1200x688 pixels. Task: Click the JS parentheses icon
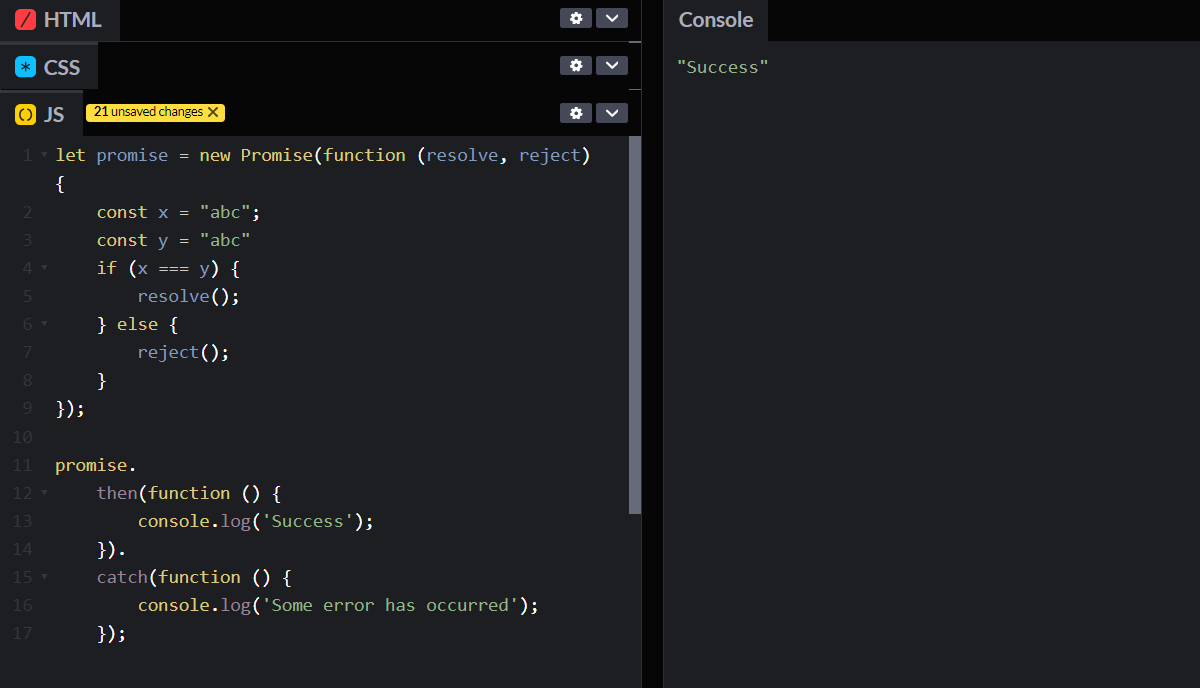coord(26,114)
